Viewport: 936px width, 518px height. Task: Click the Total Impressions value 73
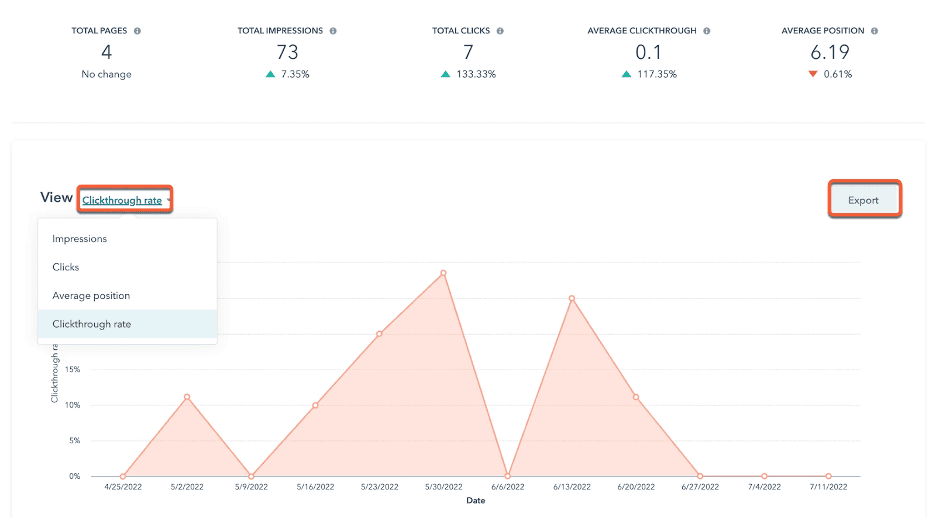(x=287, y=53)
